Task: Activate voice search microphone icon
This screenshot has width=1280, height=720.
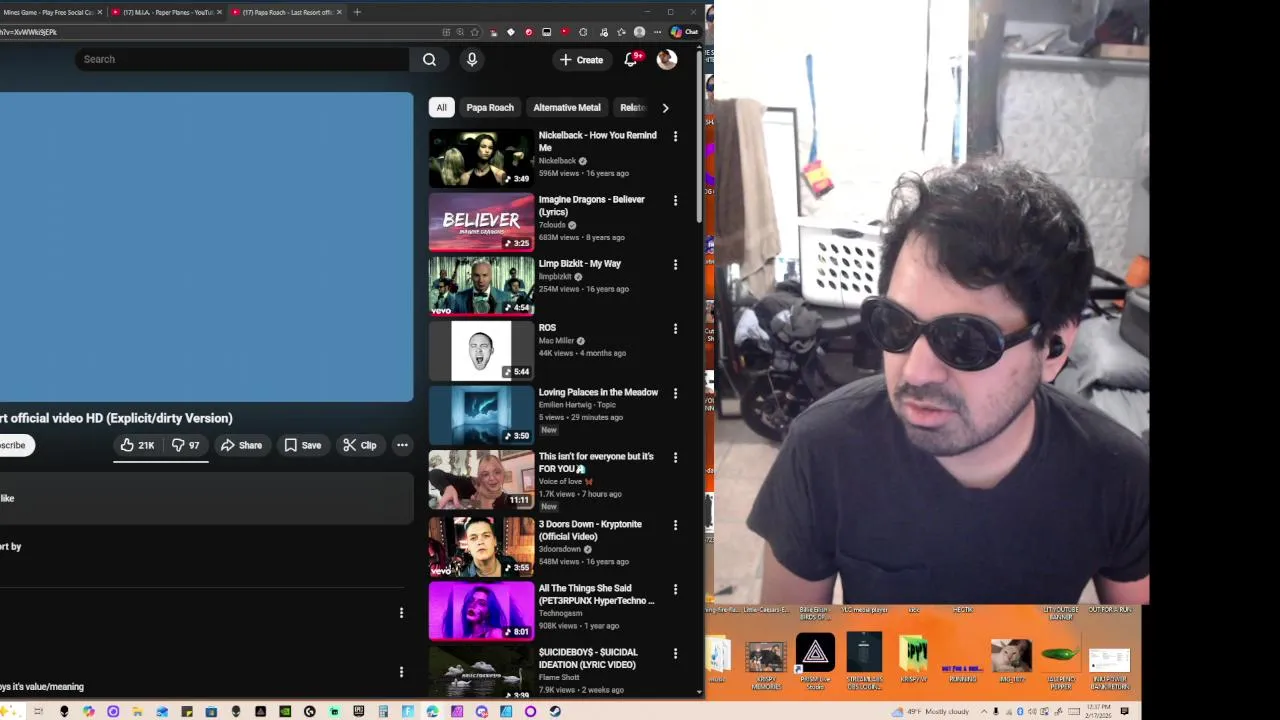Action: 472,59
